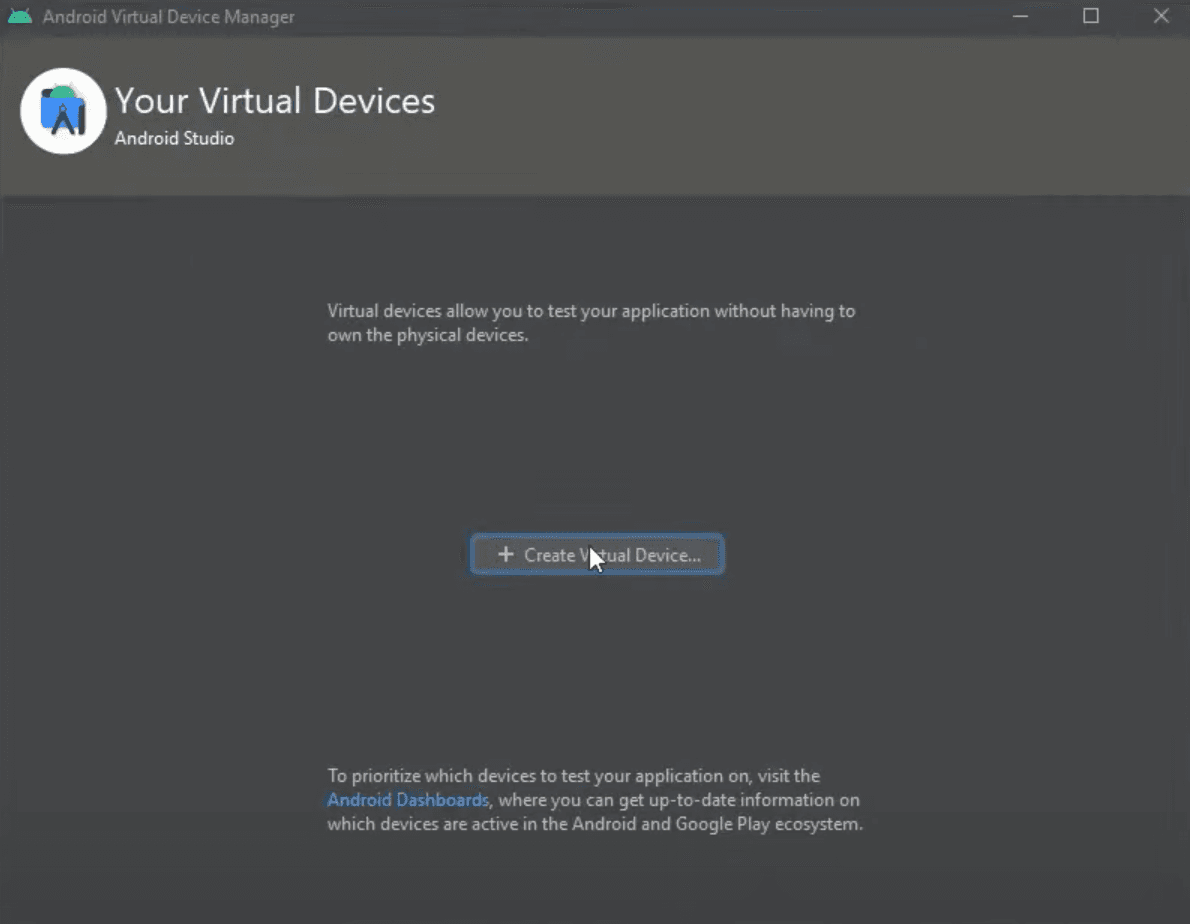This screenshot has height=924, width=1190.
Task: Click the Android Virtual Device Manager title bar text
Action: [170, 16]
